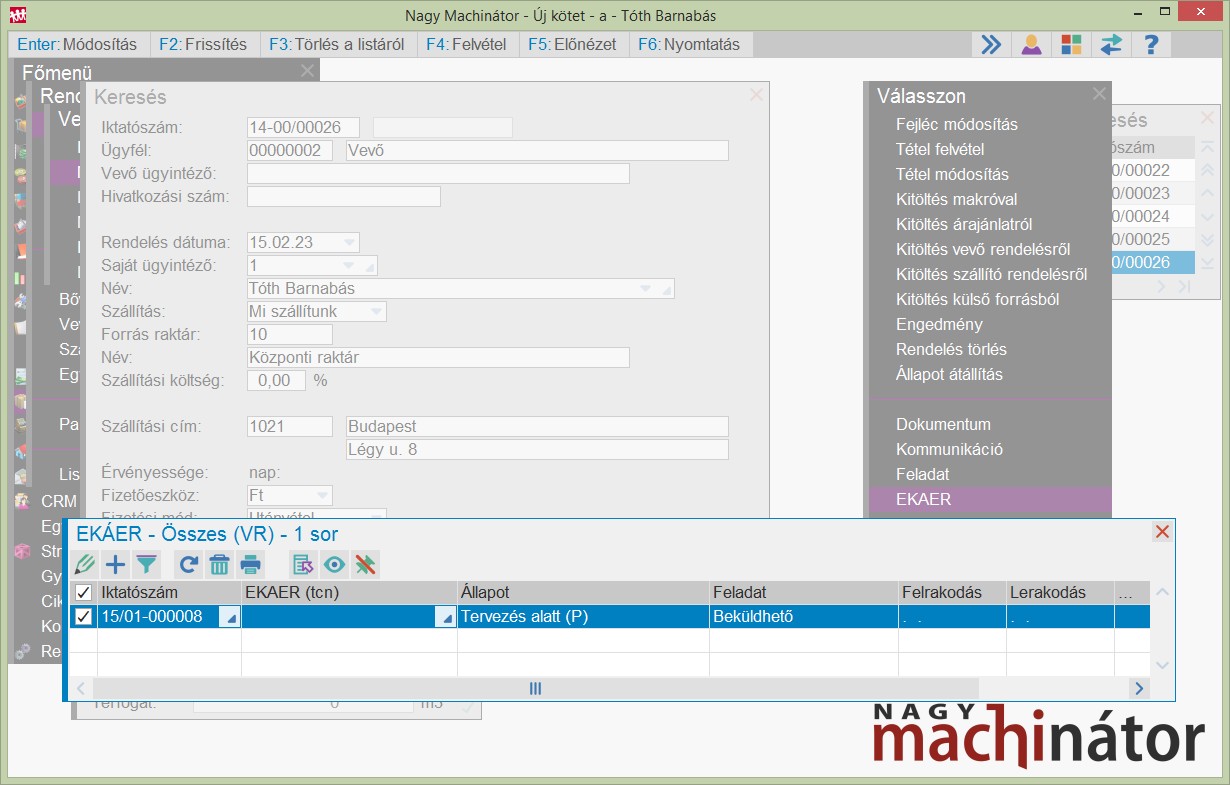Viewport: 1230px width, 785px height.
Task: Click F3: Törlés a listáról button
Action: pyautogui.click(x=336, y=44)
